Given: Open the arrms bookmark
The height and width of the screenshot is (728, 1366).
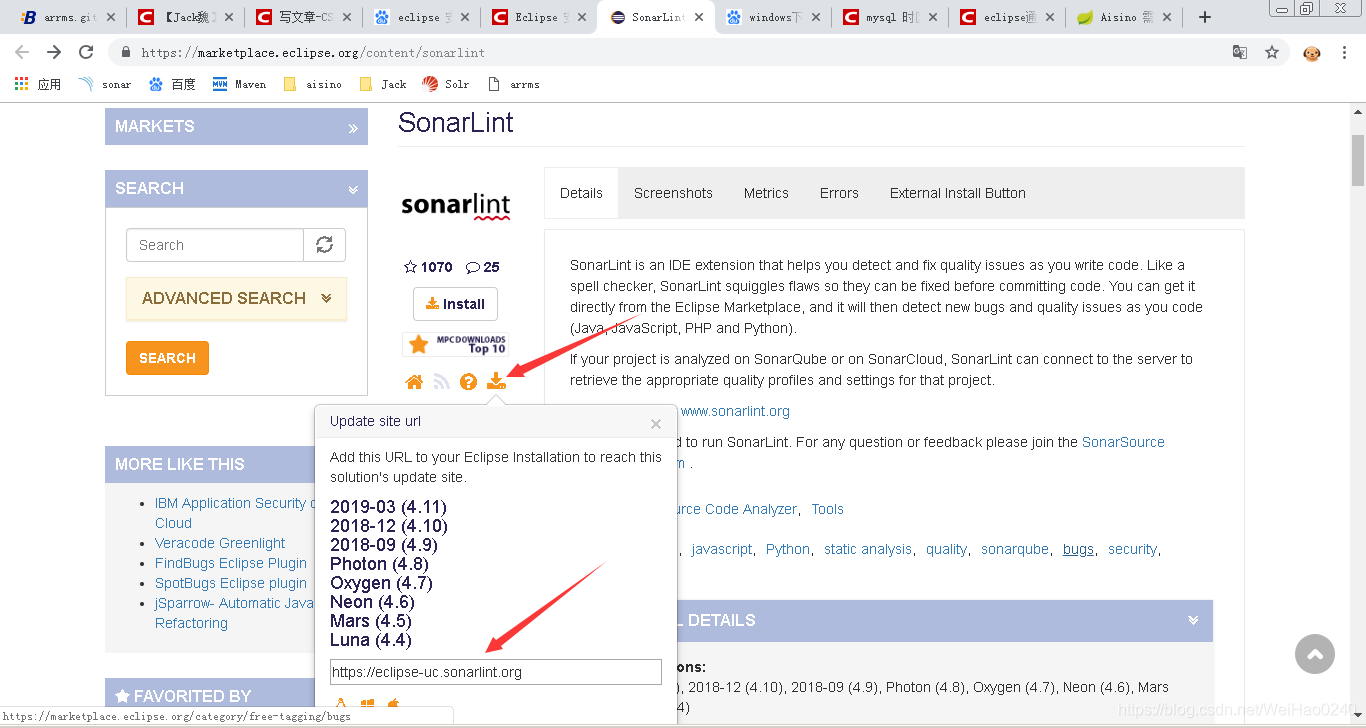Looking at the screenshot, I should tap(513, 84).
